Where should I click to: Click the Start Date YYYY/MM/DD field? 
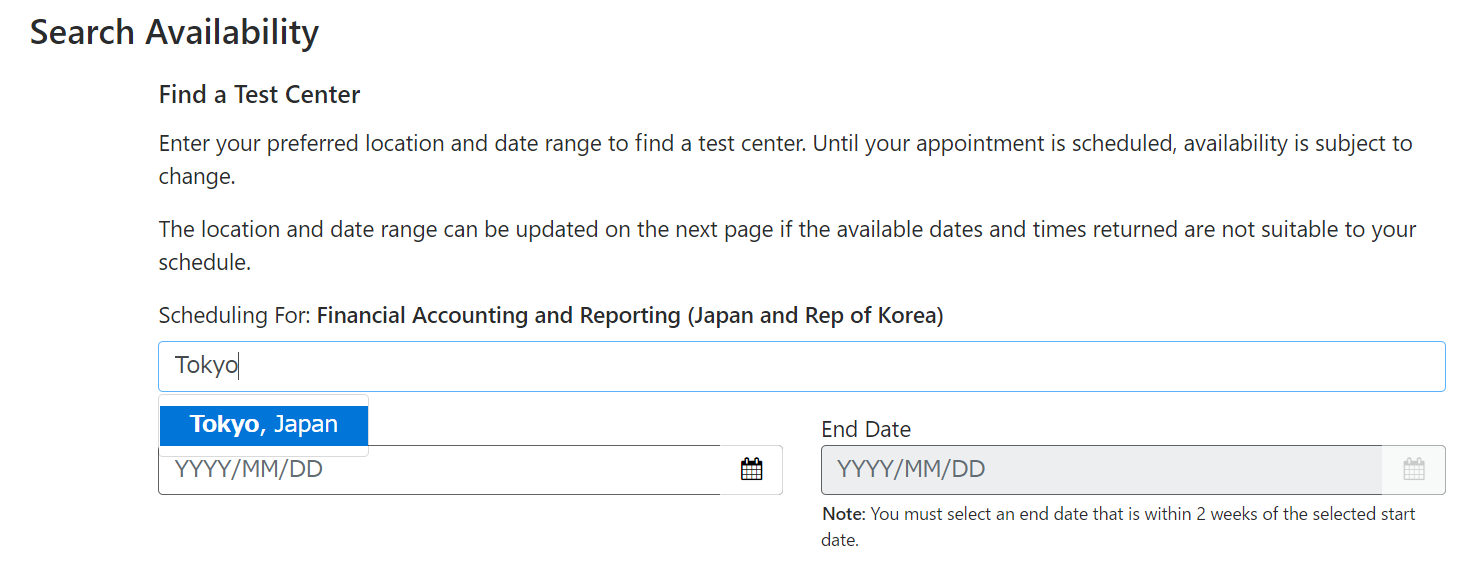(440, 469)
